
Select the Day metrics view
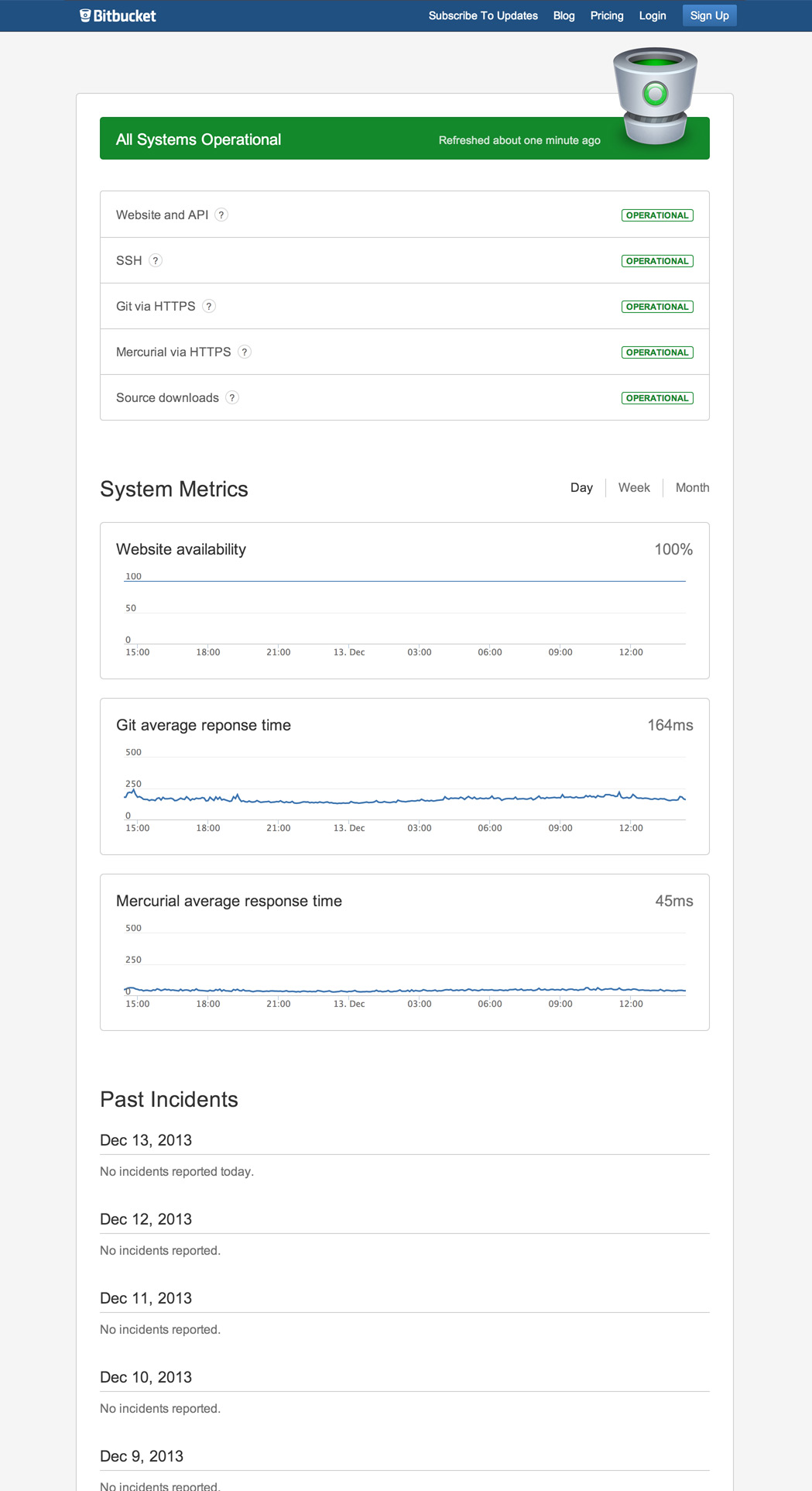point(581,487)
